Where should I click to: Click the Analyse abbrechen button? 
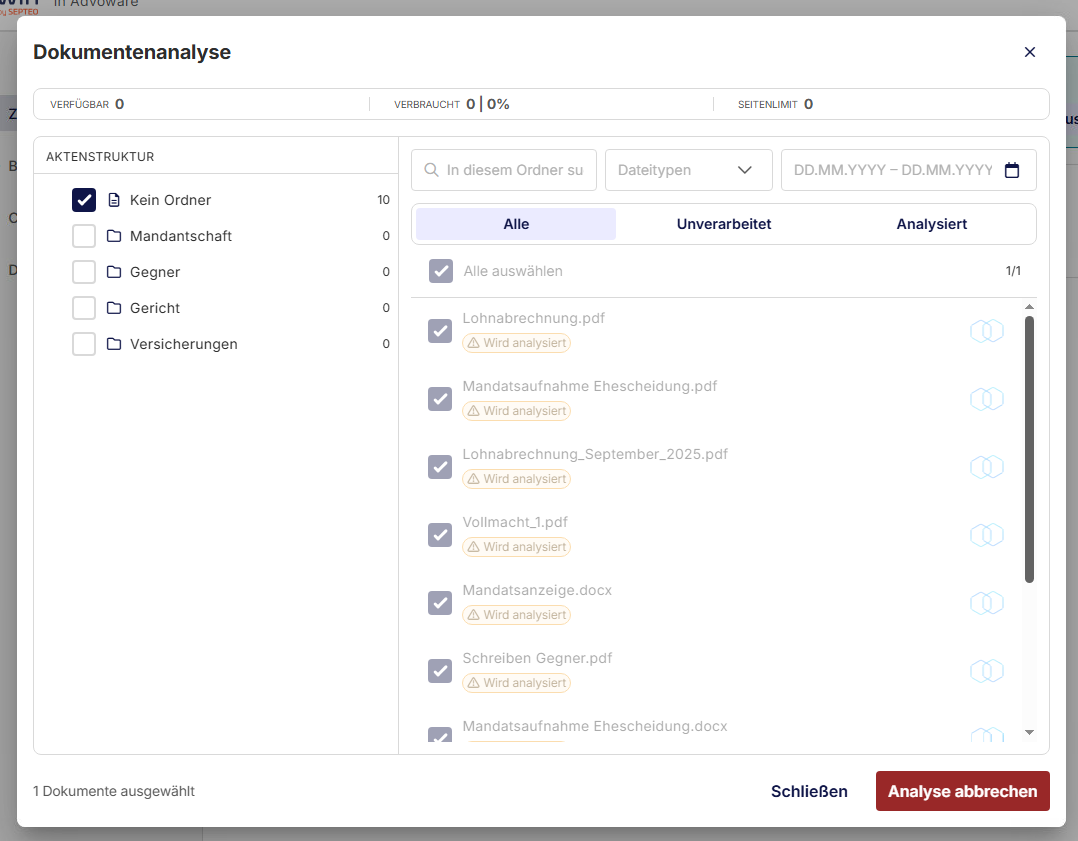pyautogui.click(x=962, y=791)
